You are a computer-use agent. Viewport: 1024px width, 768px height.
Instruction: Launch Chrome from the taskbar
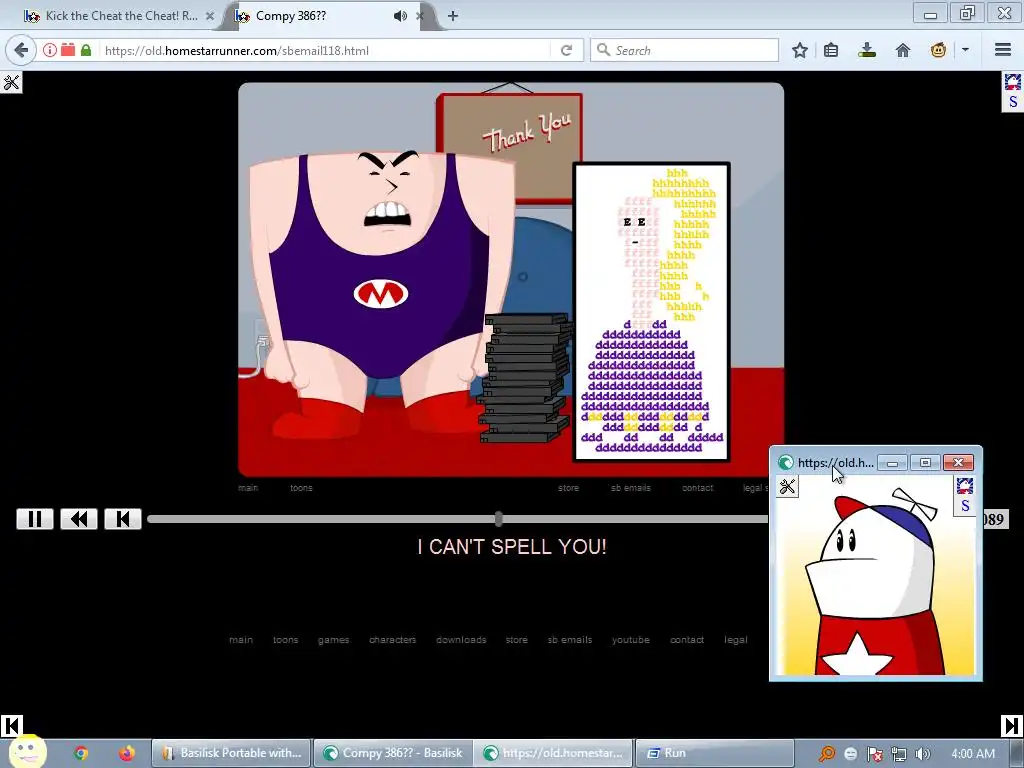pos(81,753)
